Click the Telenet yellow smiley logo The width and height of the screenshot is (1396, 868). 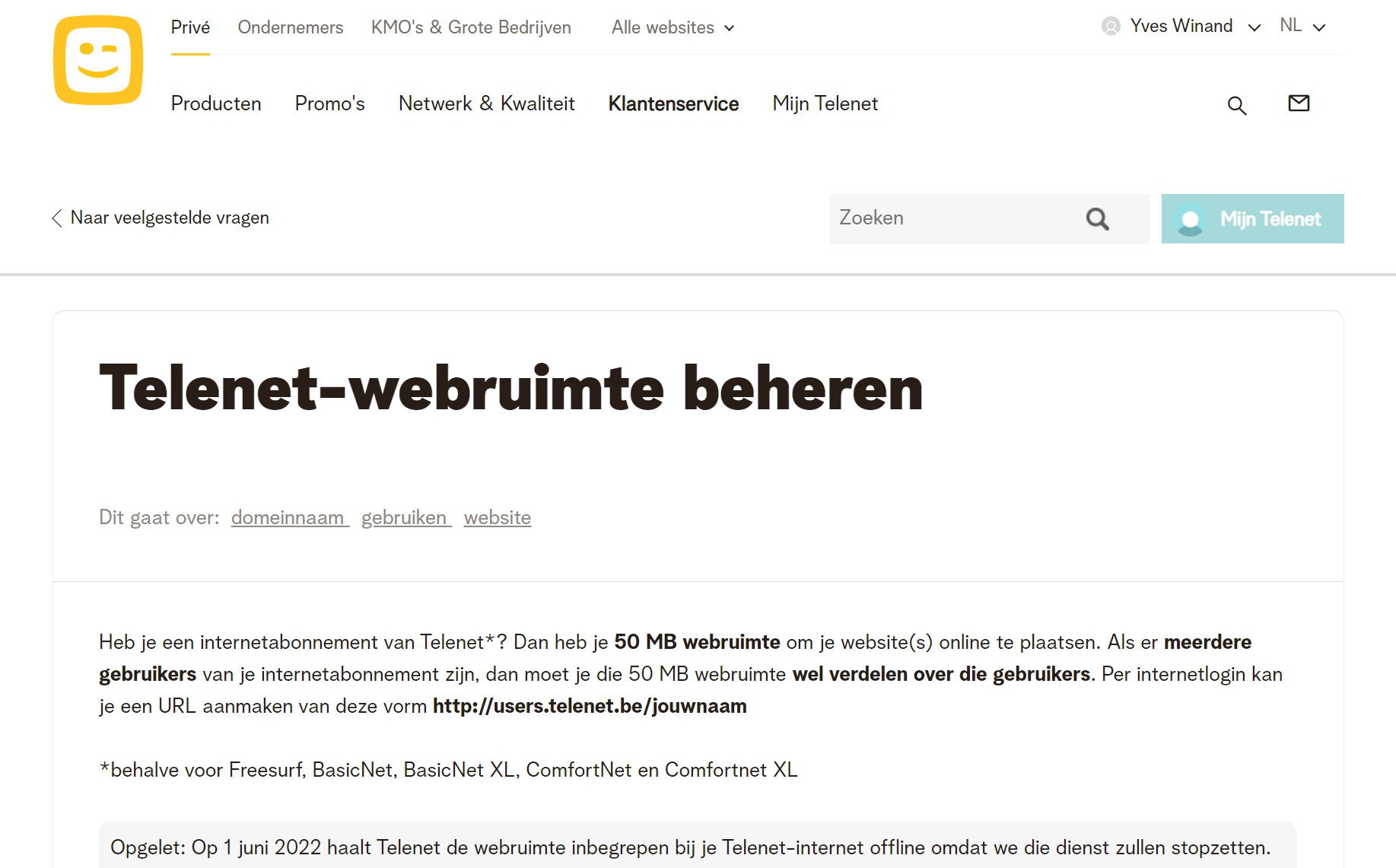click(x=98, y=60)
